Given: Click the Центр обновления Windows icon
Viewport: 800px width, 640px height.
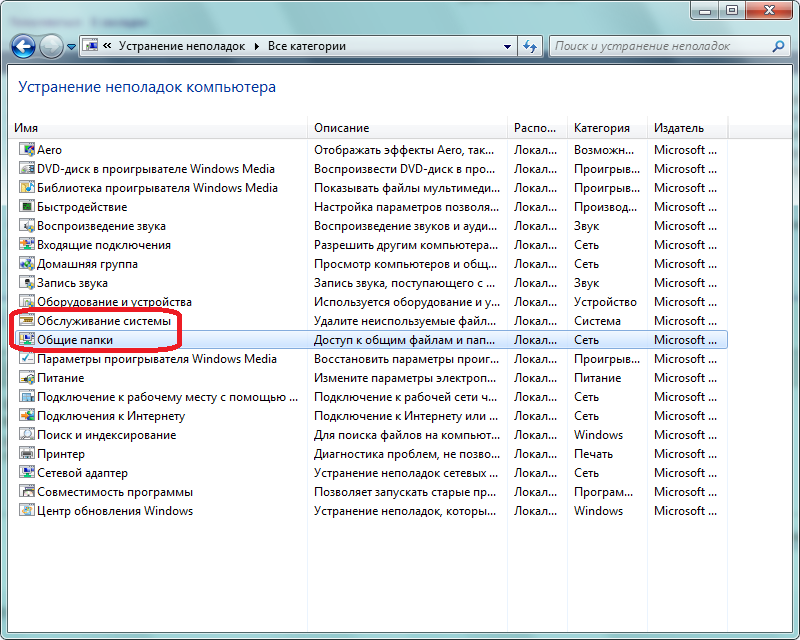Looking at the screenshot, I should [26, 511].
